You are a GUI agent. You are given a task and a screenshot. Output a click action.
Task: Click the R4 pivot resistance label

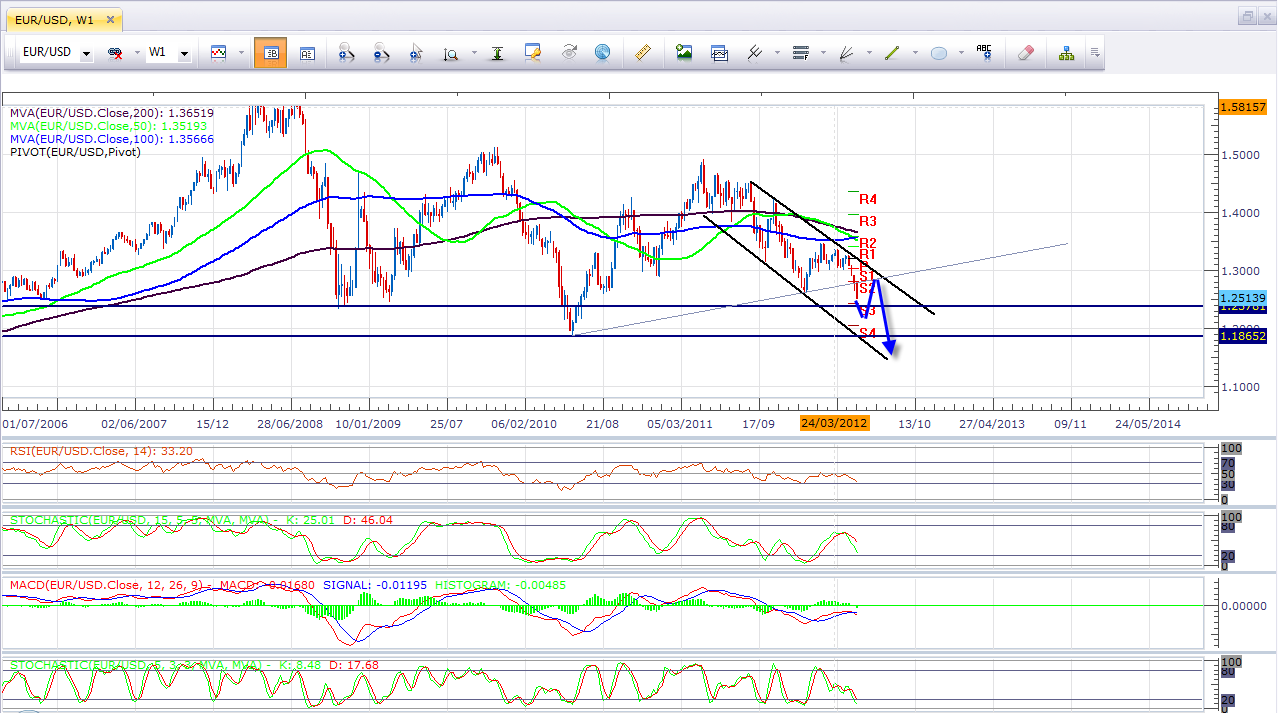[868, 200]
